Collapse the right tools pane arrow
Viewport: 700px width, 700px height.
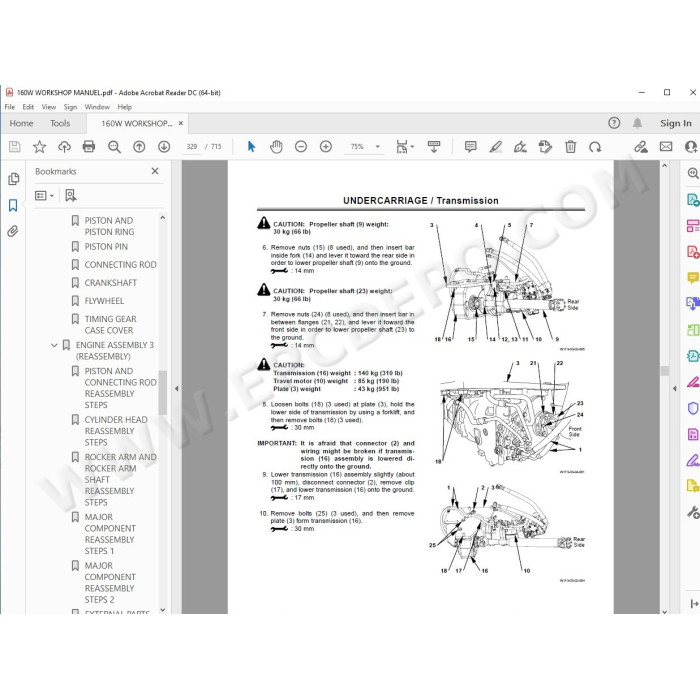(675, 388)
